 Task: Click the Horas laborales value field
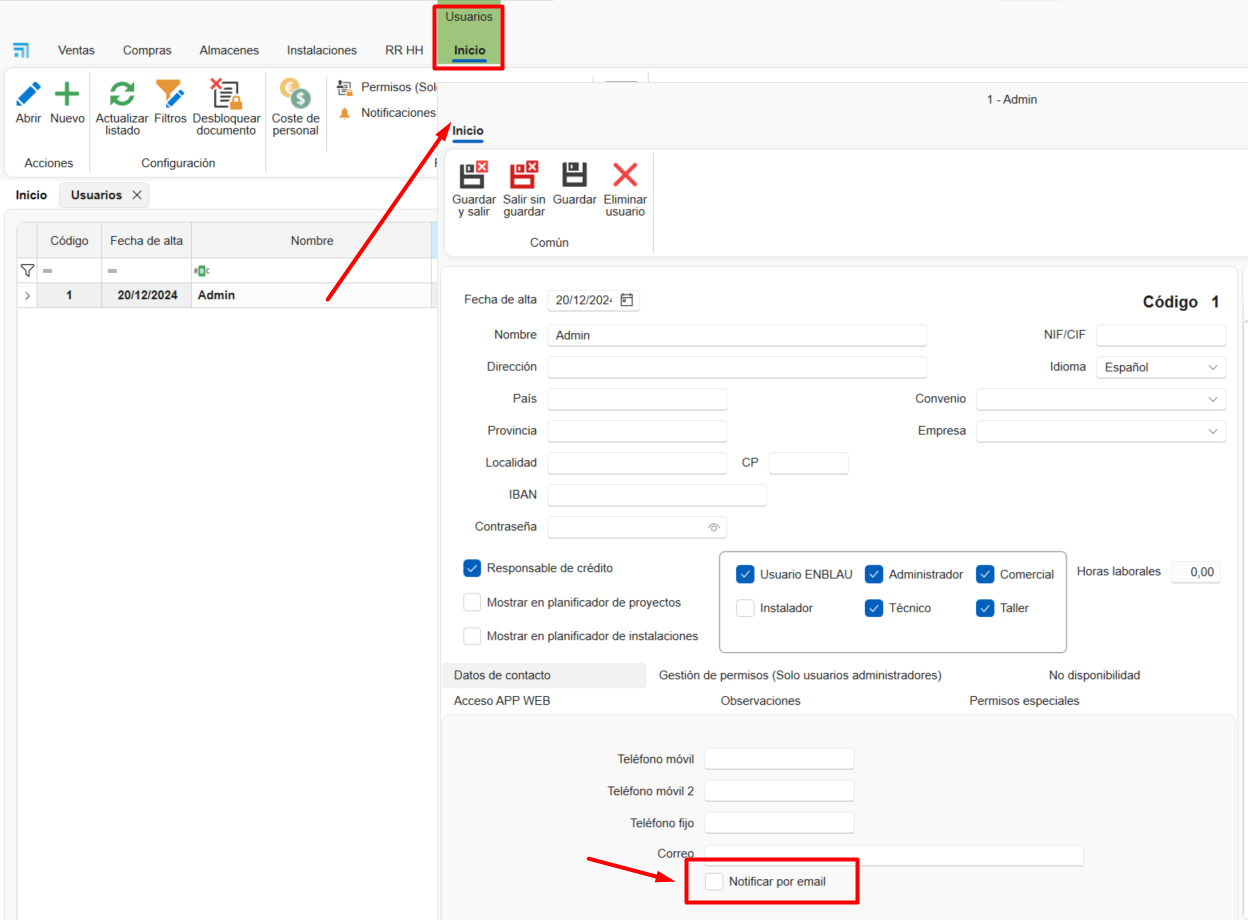tap(1195, 572)
